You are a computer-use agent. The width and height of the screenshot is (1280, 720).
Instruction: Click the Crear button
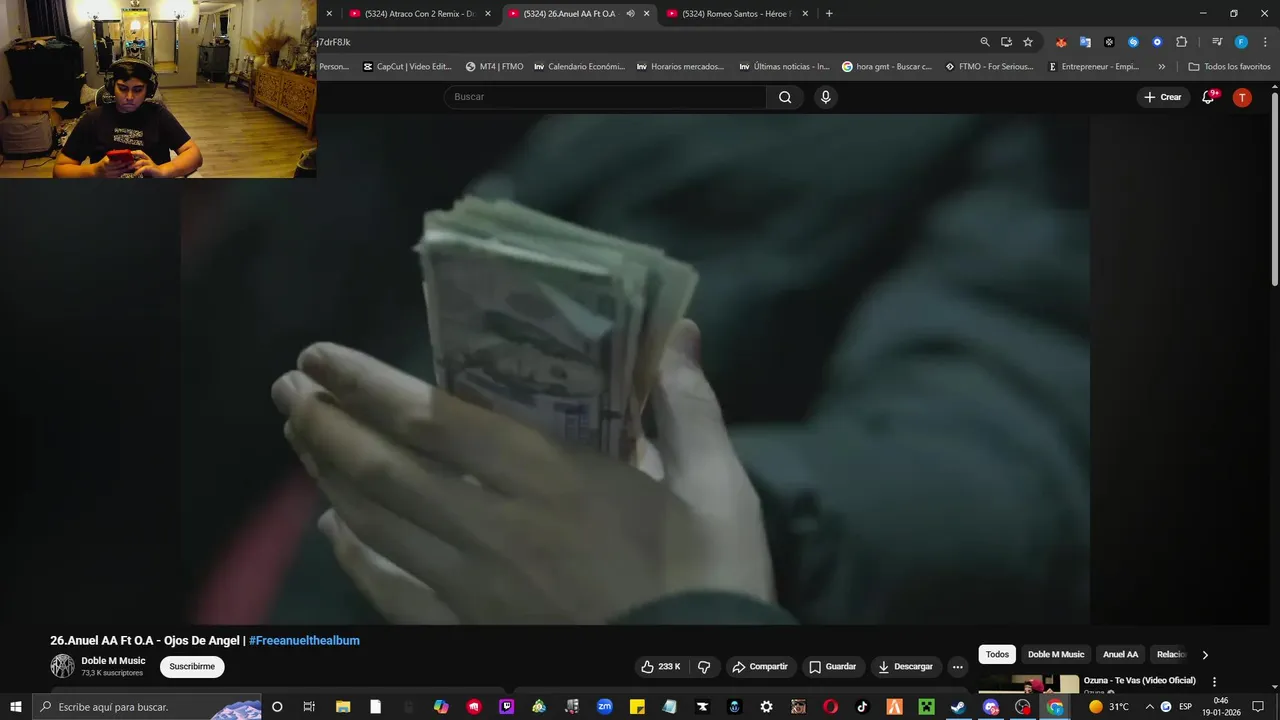point(1163,97)
